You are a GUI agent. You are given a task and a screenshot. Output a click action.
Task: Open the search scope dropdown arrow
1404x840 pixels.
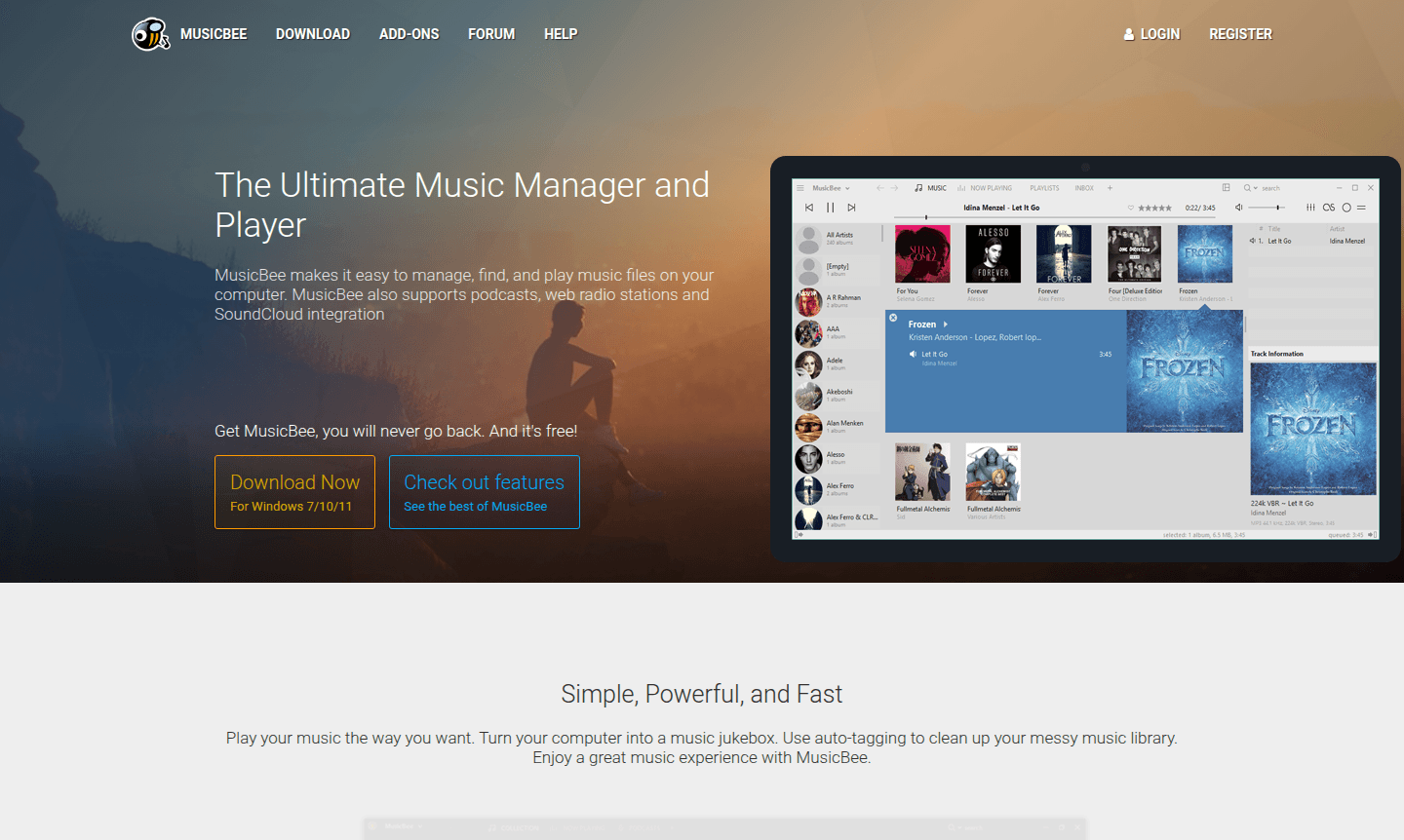[x=1256, y=188]
